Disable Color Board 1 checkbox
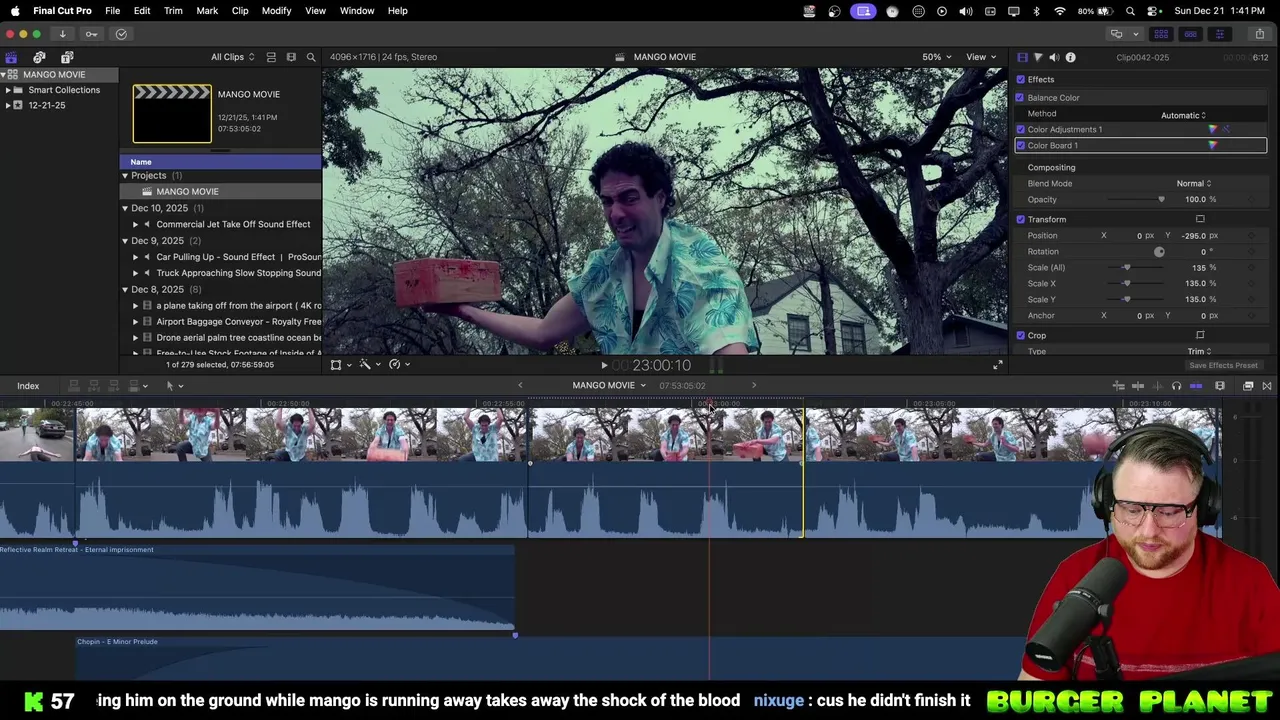 tap(1021, 145)
